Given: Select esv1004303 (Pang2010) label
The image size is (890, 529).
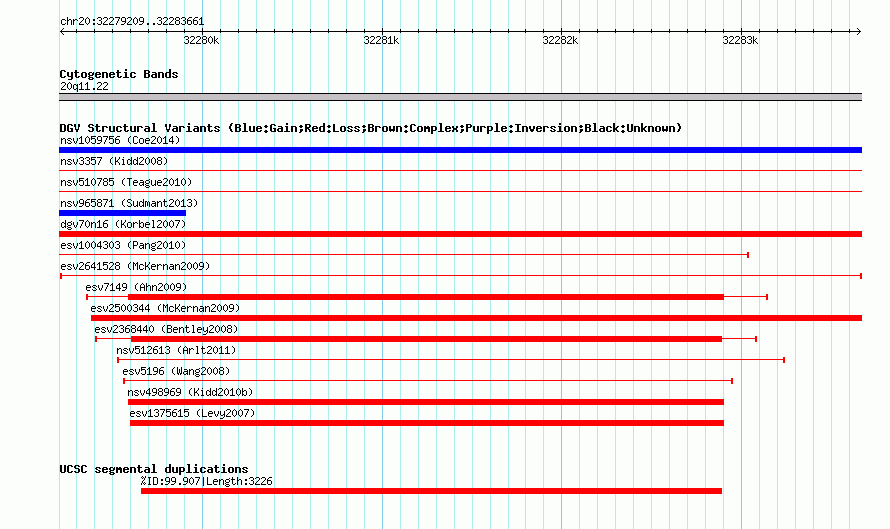Looking at the screenshot, I should (x=123, y=245).
